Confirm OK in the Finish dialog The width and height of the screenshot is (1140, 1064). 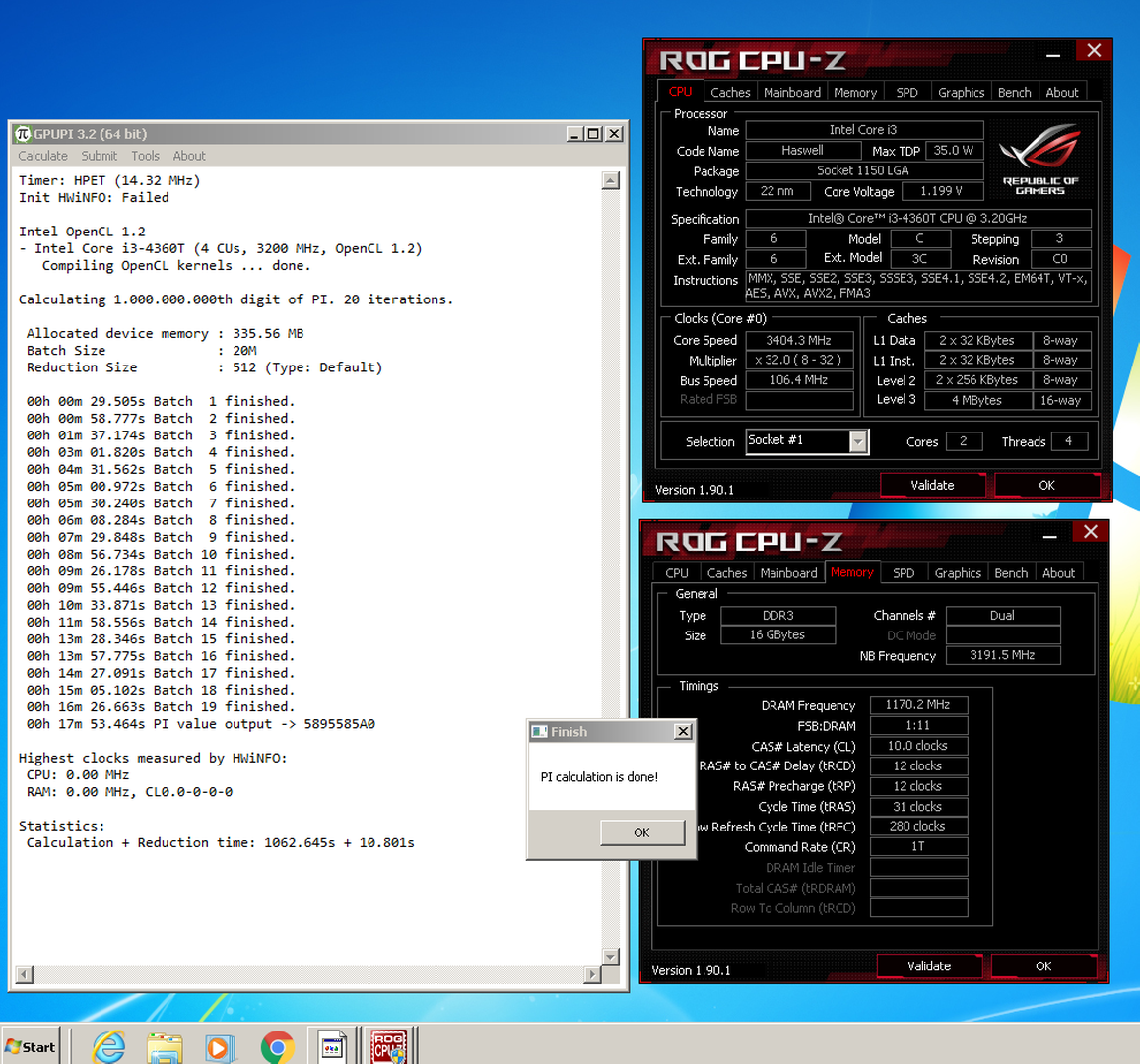coord(642,832)
